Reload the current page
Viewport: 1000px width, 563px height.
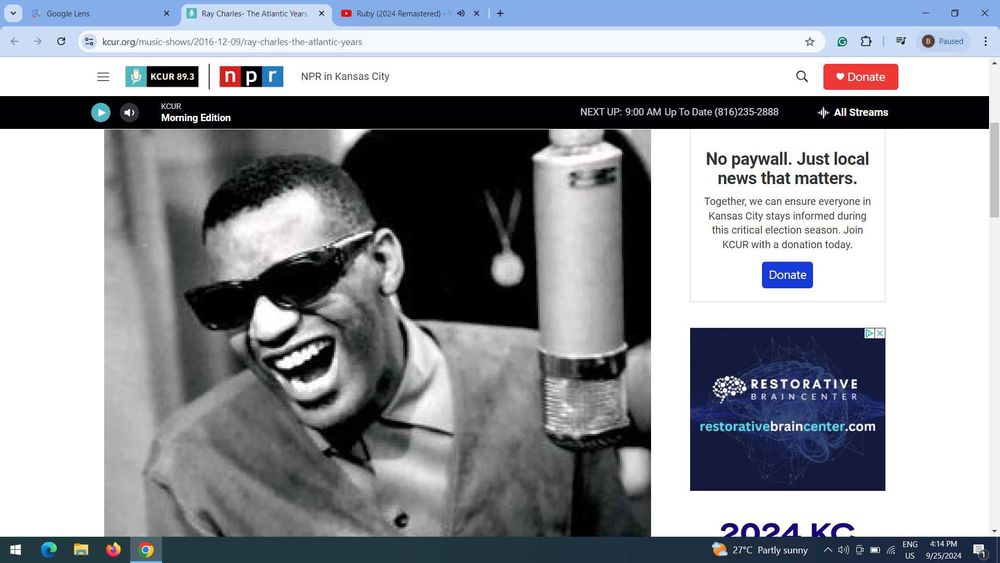click(x=61, y=41)
